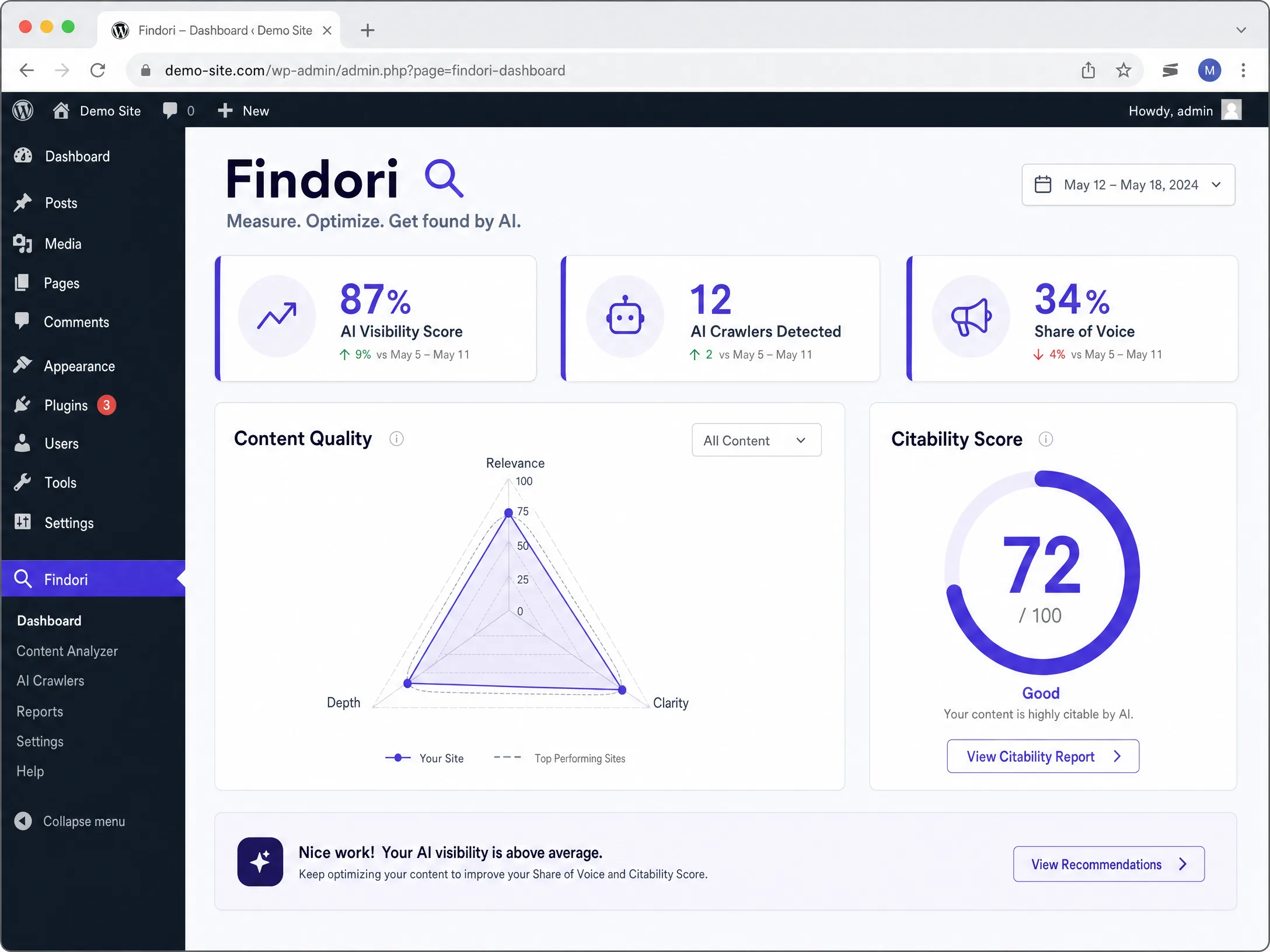1270x952 pixels.
Task: Show Citability Score info tooltip icon
Action: (1045, 439)
